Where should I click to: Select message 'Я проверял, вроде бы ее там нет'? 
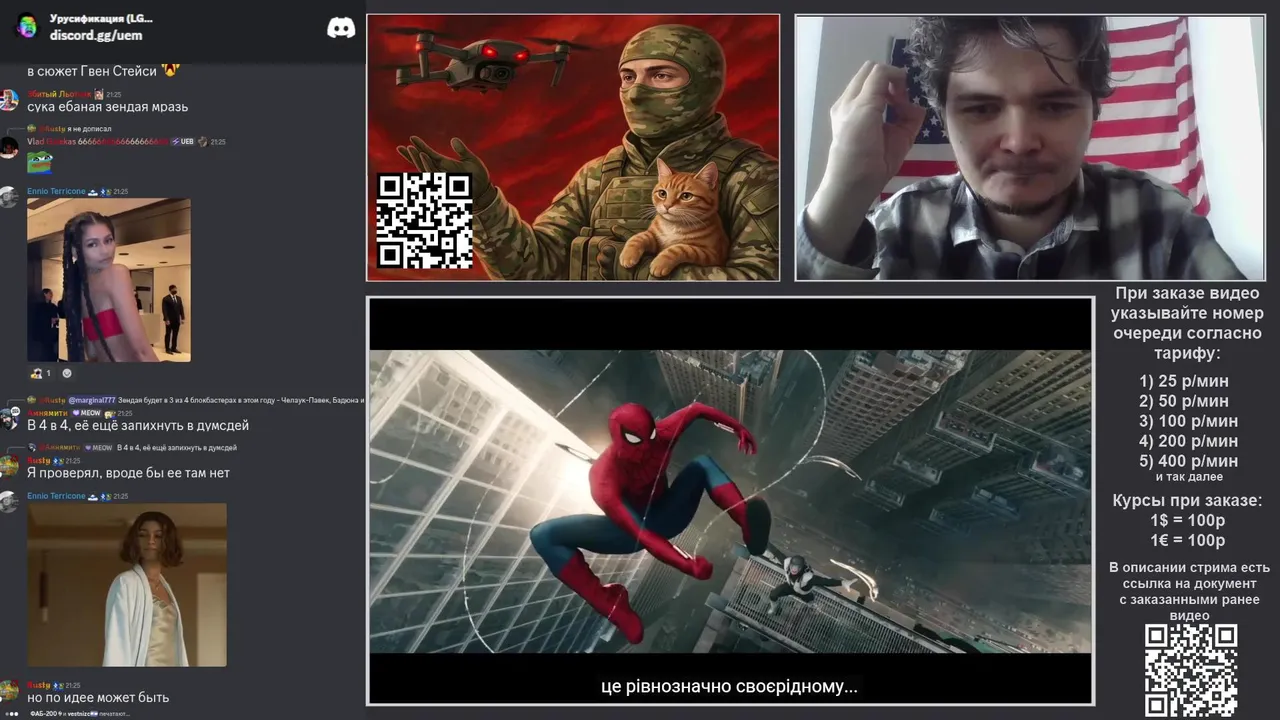128,472
